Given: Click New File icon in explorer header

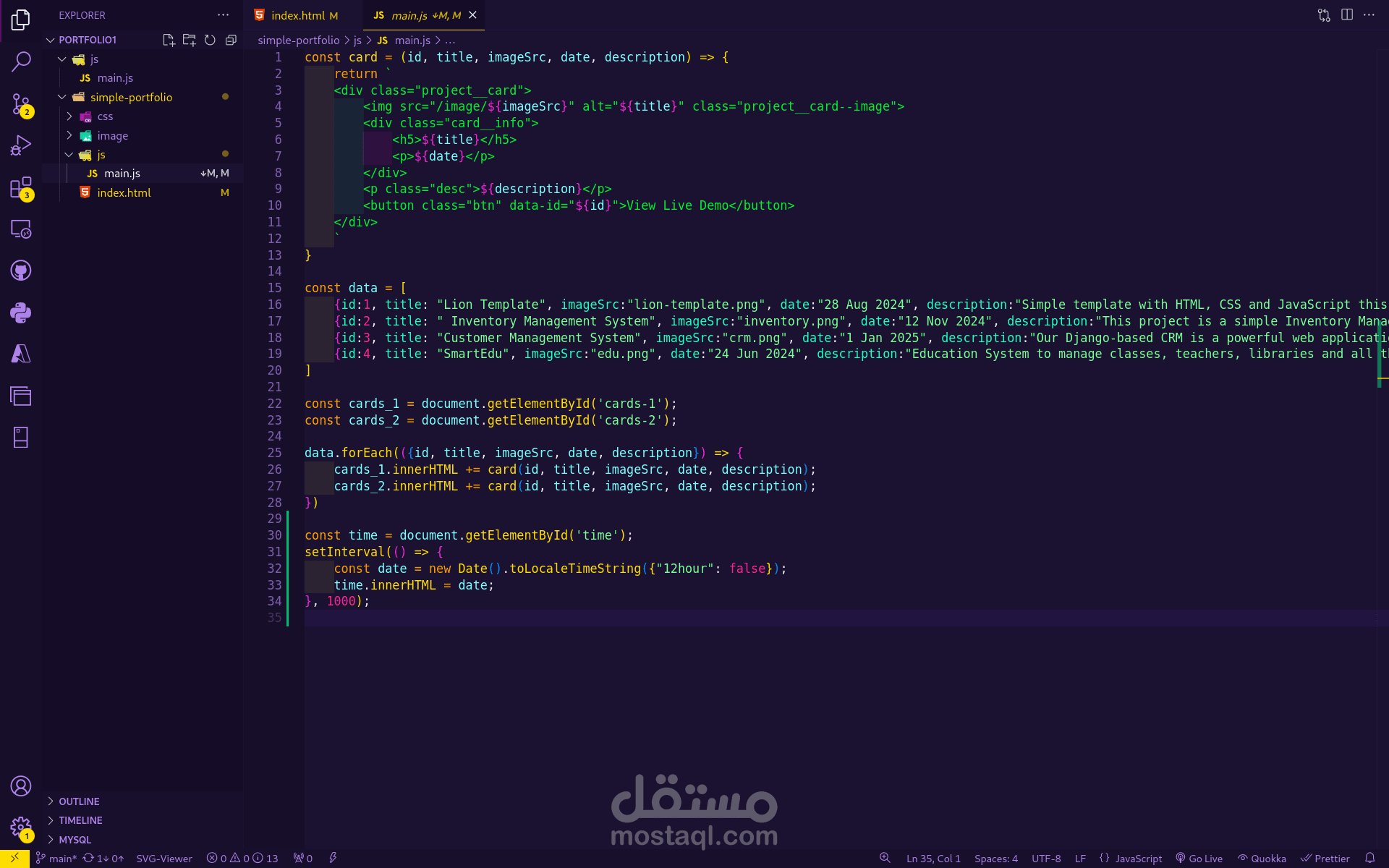Looking at the screenshot, I should coord(169,40).
